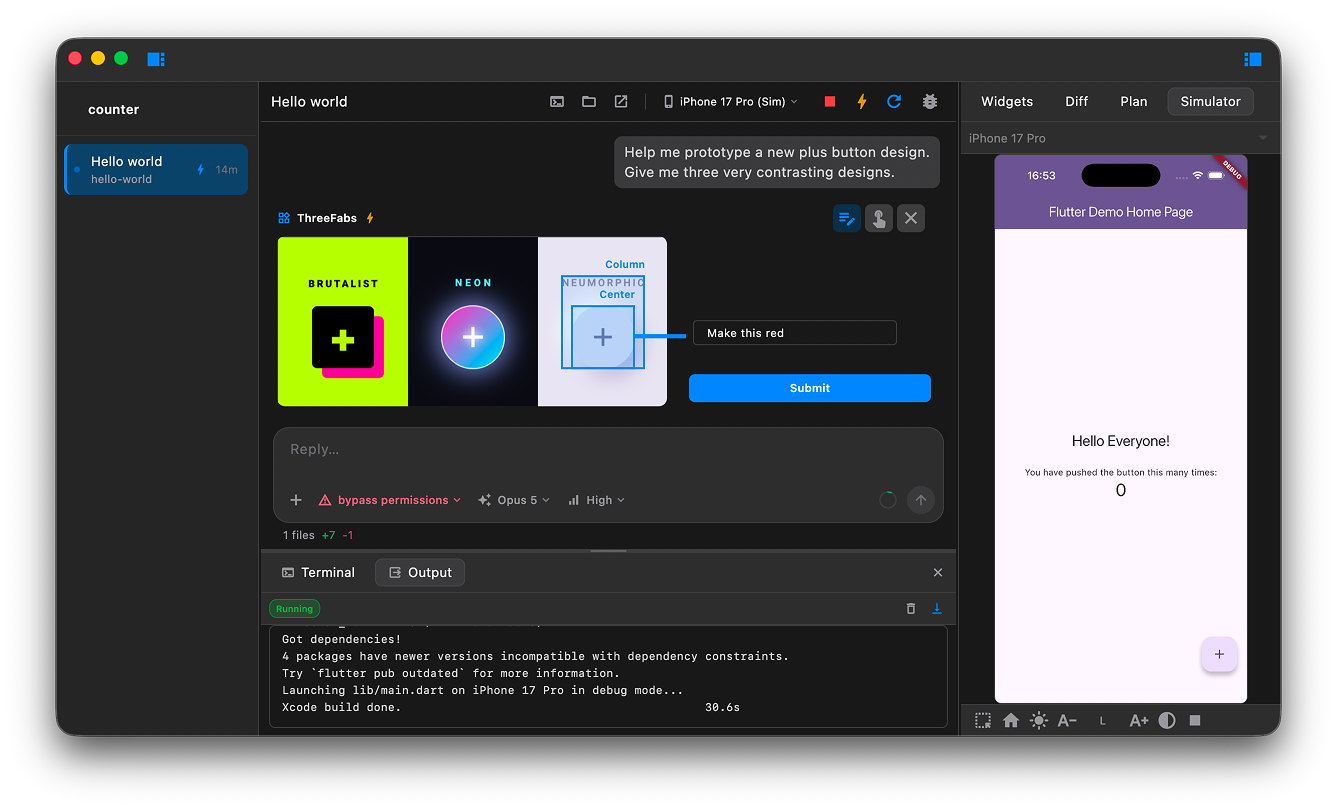Screen dimensions: 1337x810
Task: Focus the Reply... message input
Action: 608,450
